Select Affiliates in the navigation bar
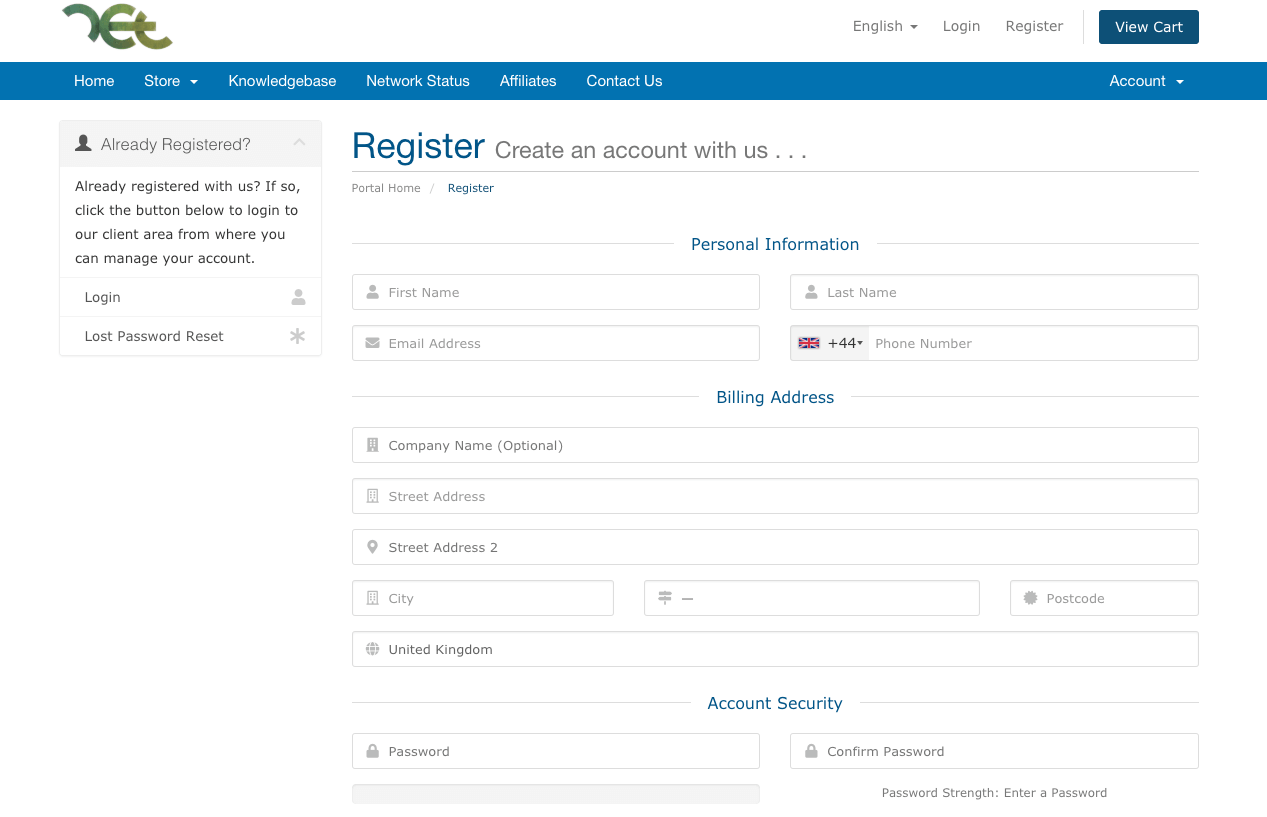This screenshot has height=817, width=1267. pos(528,81)
